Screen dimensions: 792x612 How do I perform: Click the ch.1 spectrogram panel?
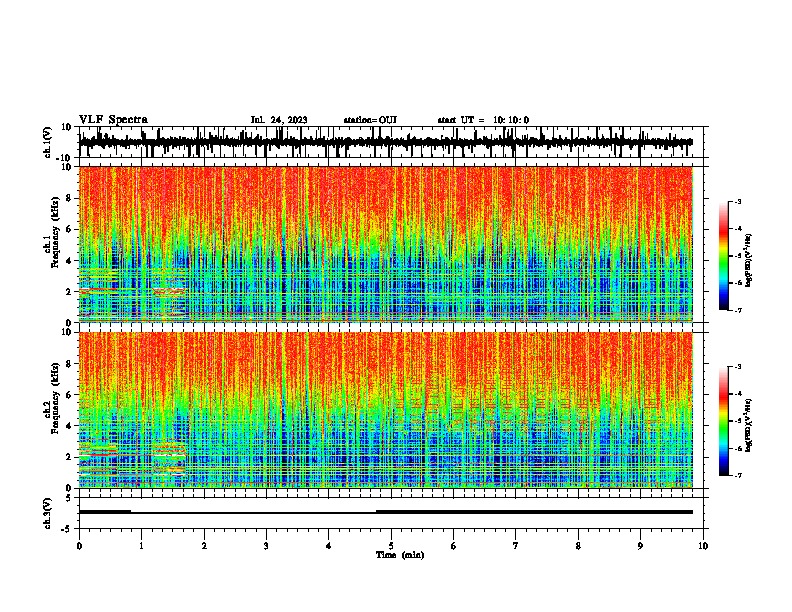[385, 244]
